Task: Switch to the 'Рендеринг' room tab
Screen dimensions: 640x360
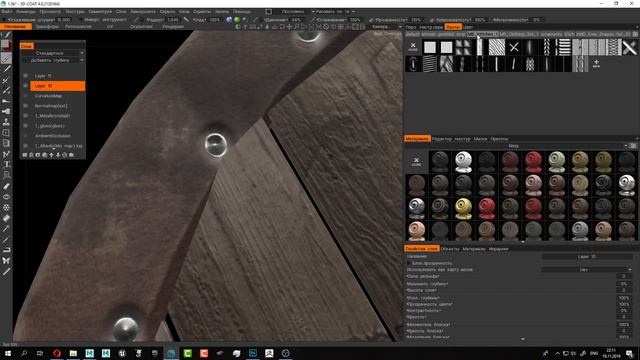Action: (x=173, y=27)
